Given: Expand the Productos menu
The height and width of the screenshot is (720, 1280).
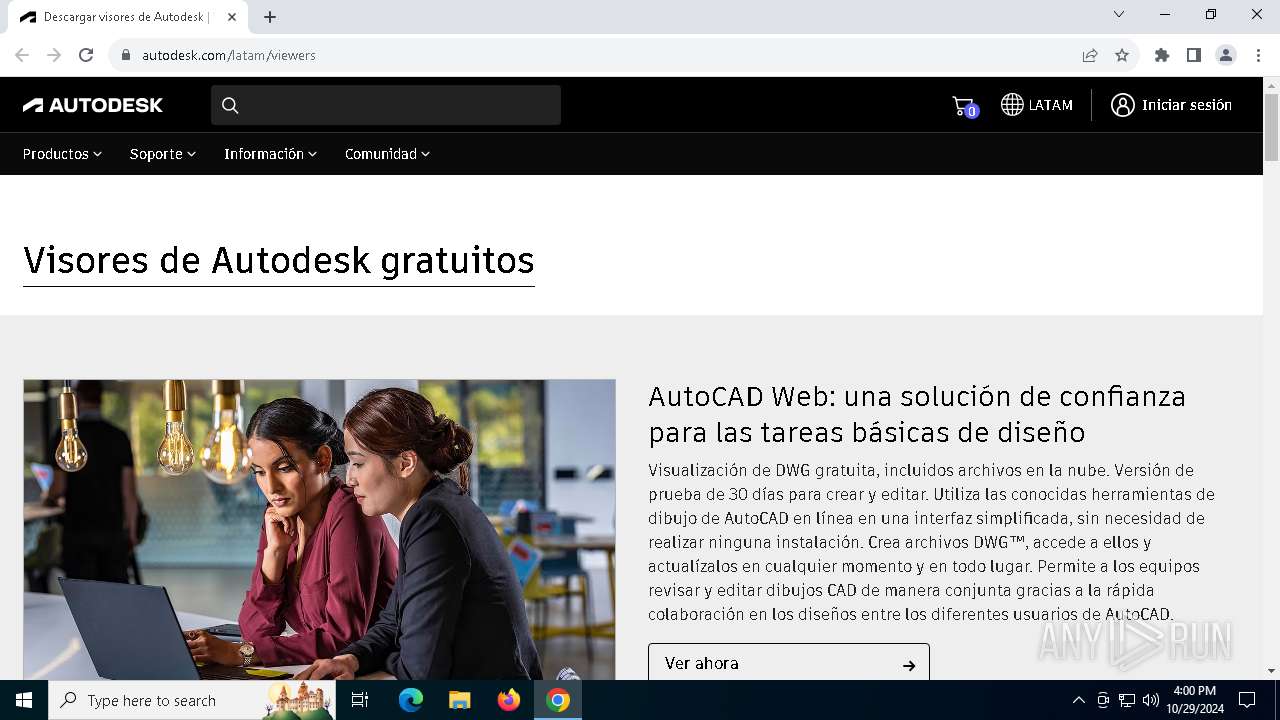Looking at the screenshot, I should click(62, 154).
